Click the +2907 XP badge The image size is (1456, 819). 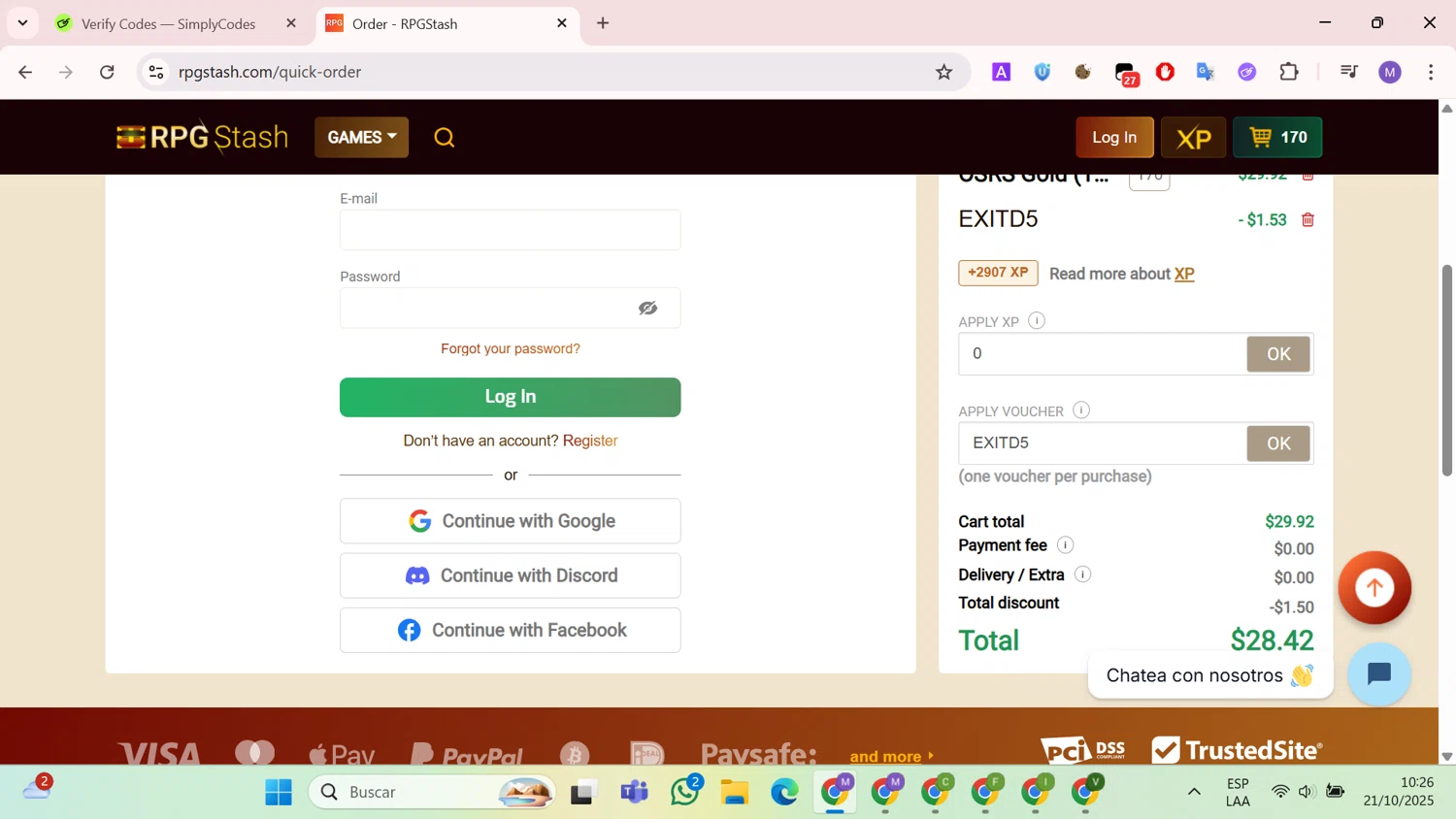(998, 273)
